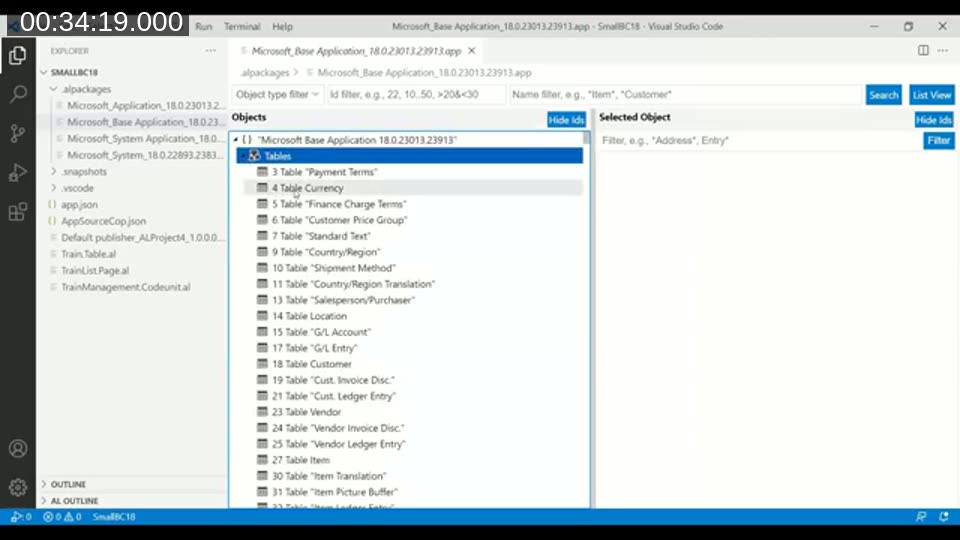This screenshot has height=540, width=960.
Task: Focus the Name filter input field
Action: point(686,94)
